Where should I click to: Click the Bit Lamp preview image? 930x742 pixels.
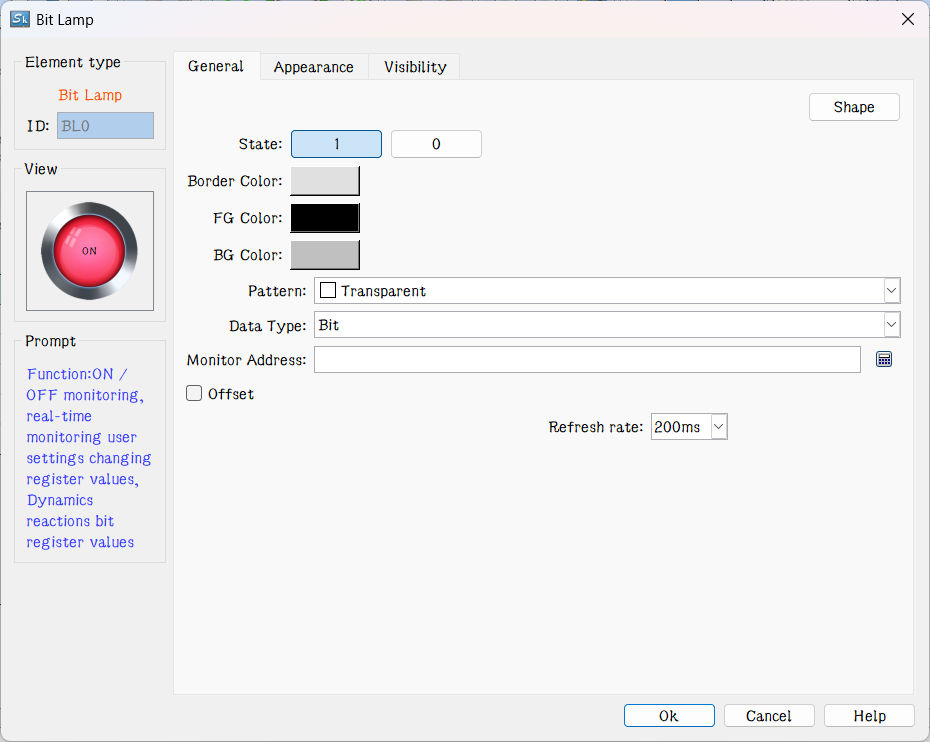(89, 251)
